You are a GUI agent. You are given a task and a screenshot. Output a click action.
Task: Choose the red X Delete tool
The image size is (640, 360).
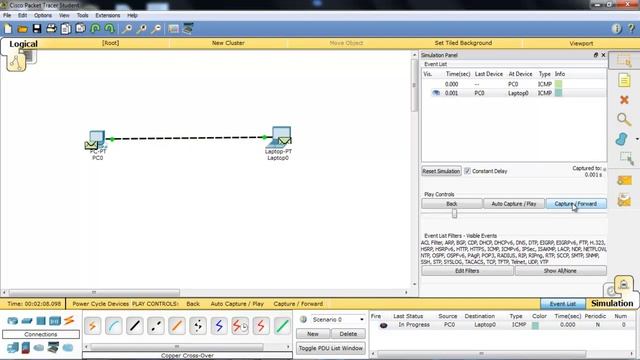tap(624, 100)
